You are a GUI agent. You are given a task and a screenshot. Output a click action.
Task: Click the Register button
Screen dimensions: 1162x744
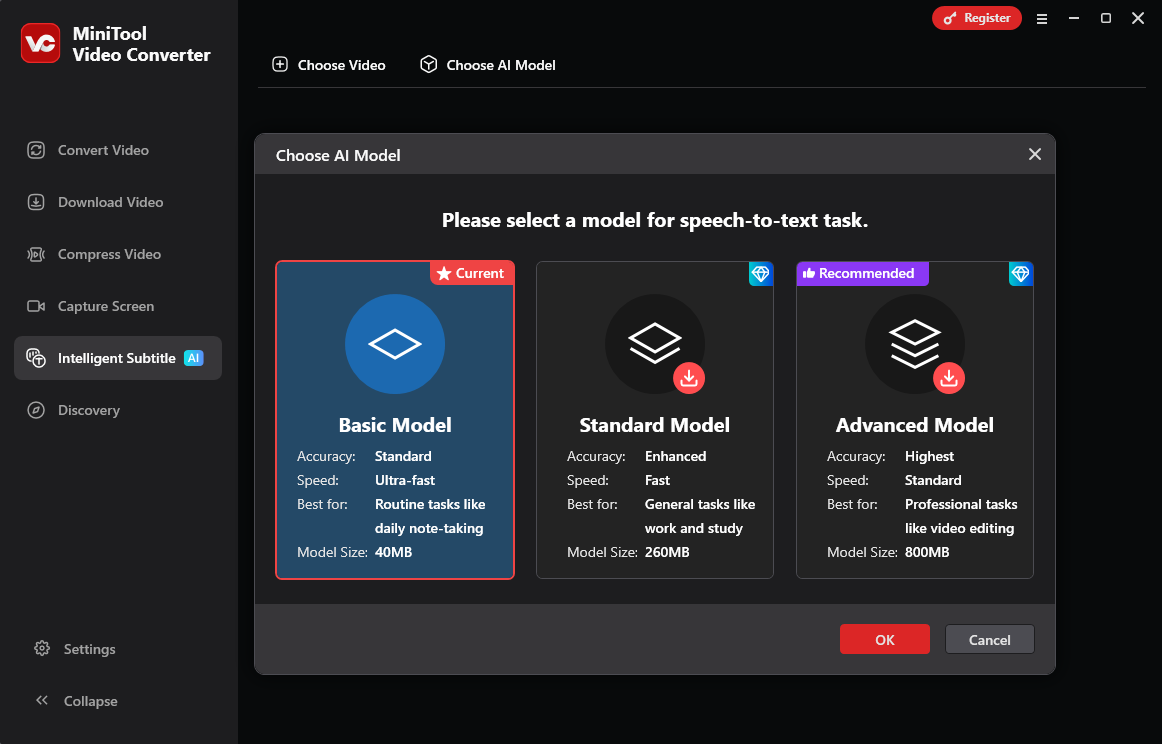[977, 18]
